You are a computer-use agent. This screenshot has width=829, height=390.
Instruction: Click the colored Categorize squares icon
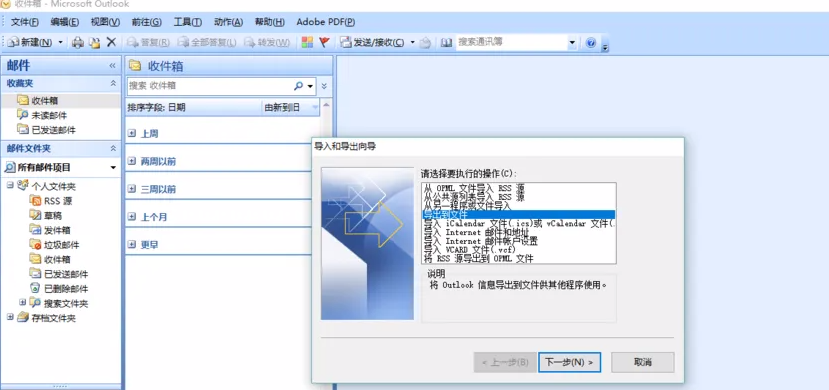(x=307, y=42)
